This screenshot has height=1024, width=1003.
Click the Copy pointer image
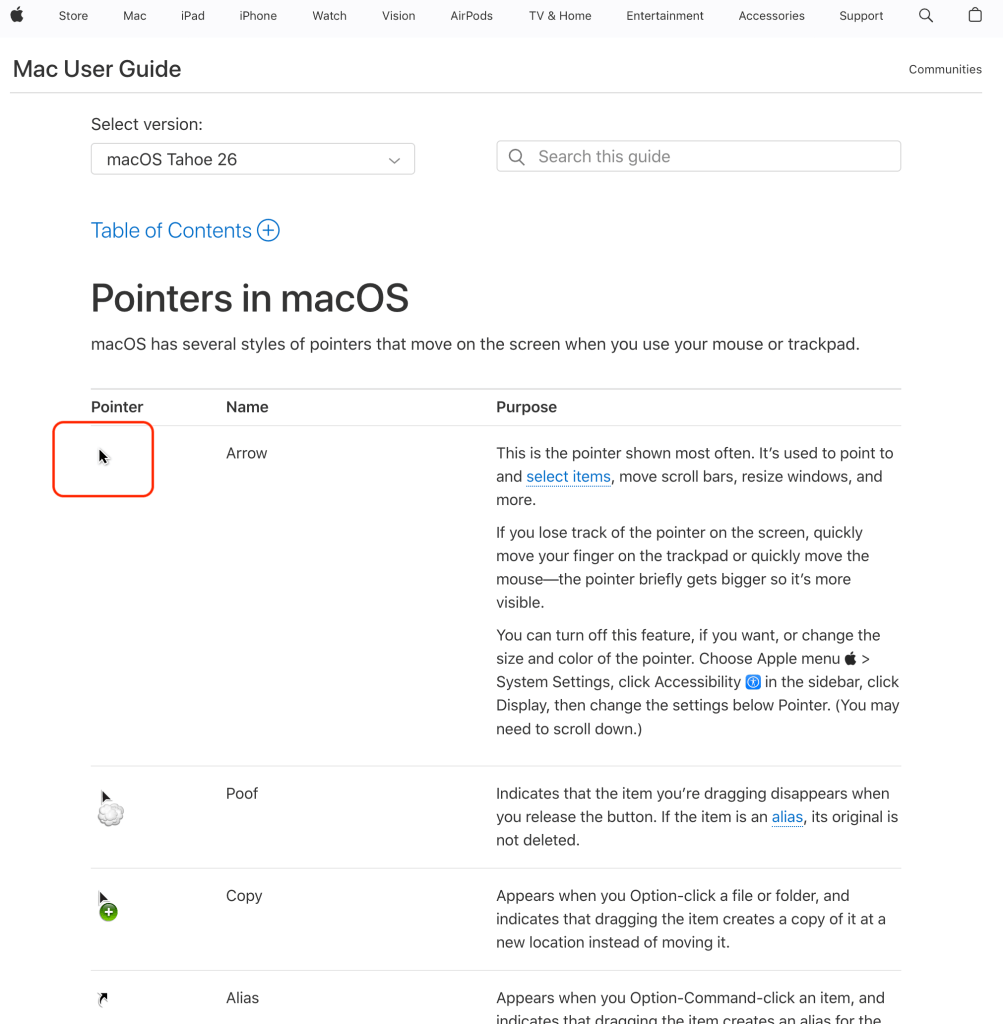pos(106,905)
